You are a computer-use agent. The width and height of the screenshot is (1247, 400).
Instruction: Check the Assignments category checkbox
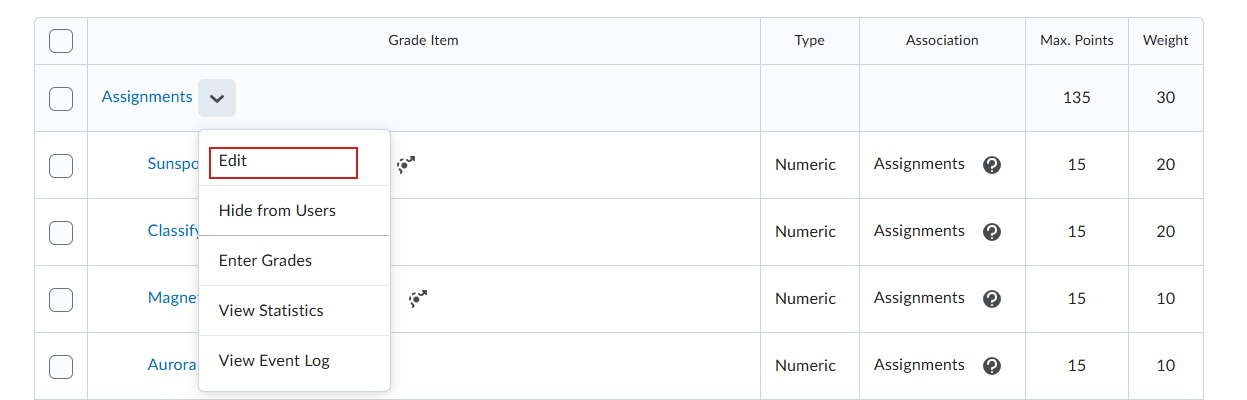point(61,98)
